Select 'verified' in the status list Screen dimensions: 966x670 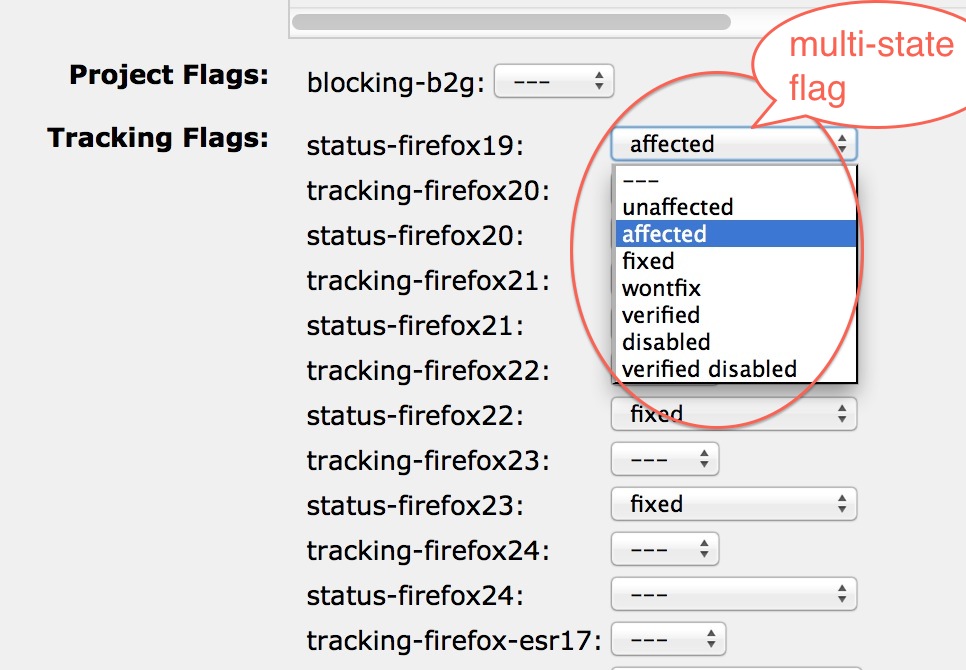736,315
